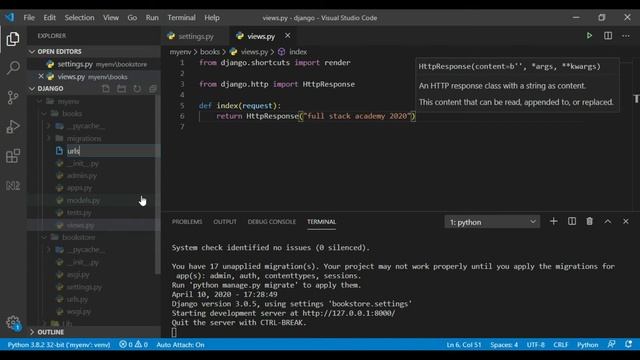The height and width of the screenshot is (360, 640).
Task: Open the View menu
Action: coord(111,18)
